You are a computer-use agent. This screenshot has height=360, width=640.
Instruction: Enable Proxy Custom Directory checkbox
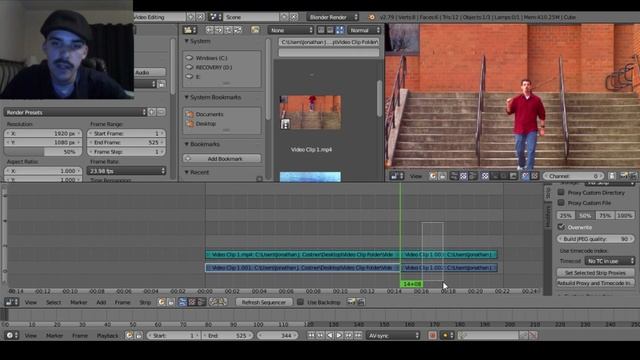tap(561, 192)
